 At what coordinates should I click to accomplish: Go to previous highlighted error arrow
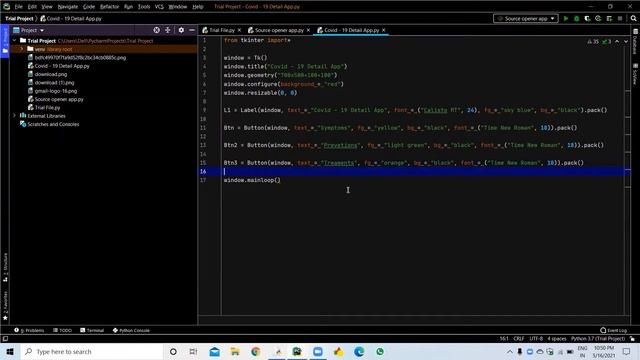point(617,42)
